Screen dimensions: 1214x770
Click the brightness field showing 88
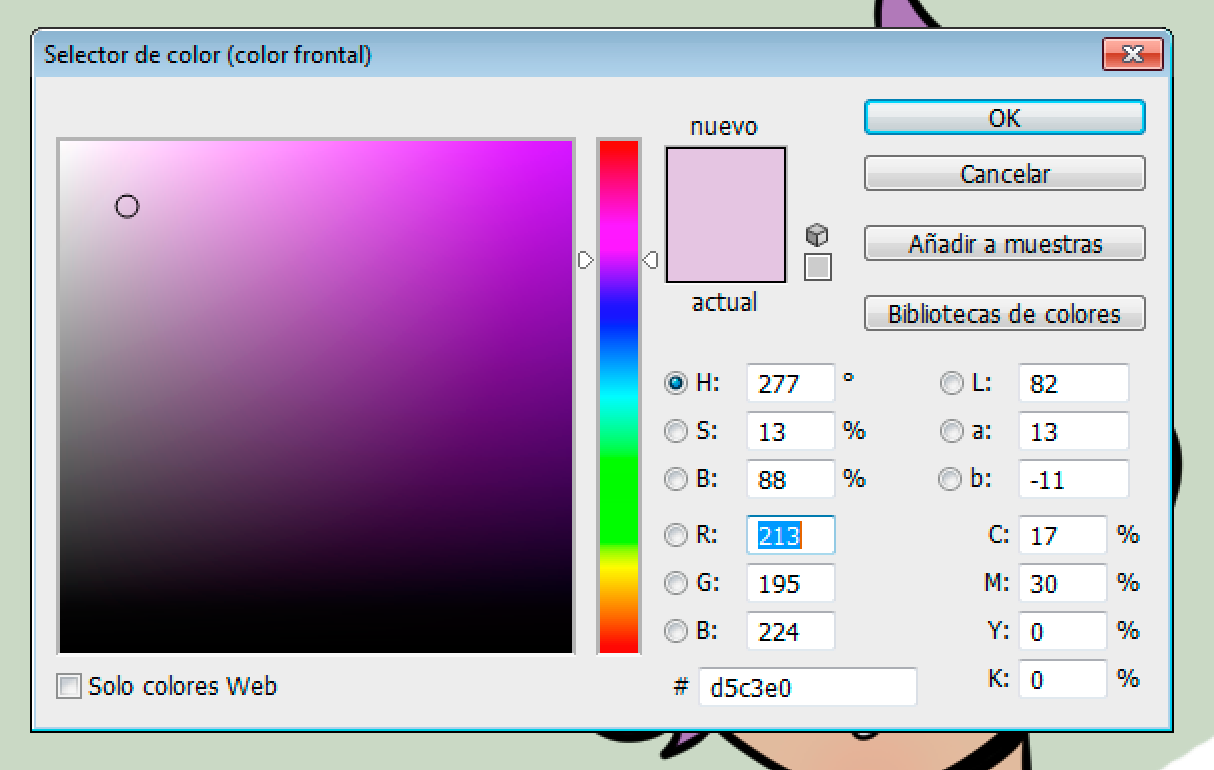click(x=790, y=480)
